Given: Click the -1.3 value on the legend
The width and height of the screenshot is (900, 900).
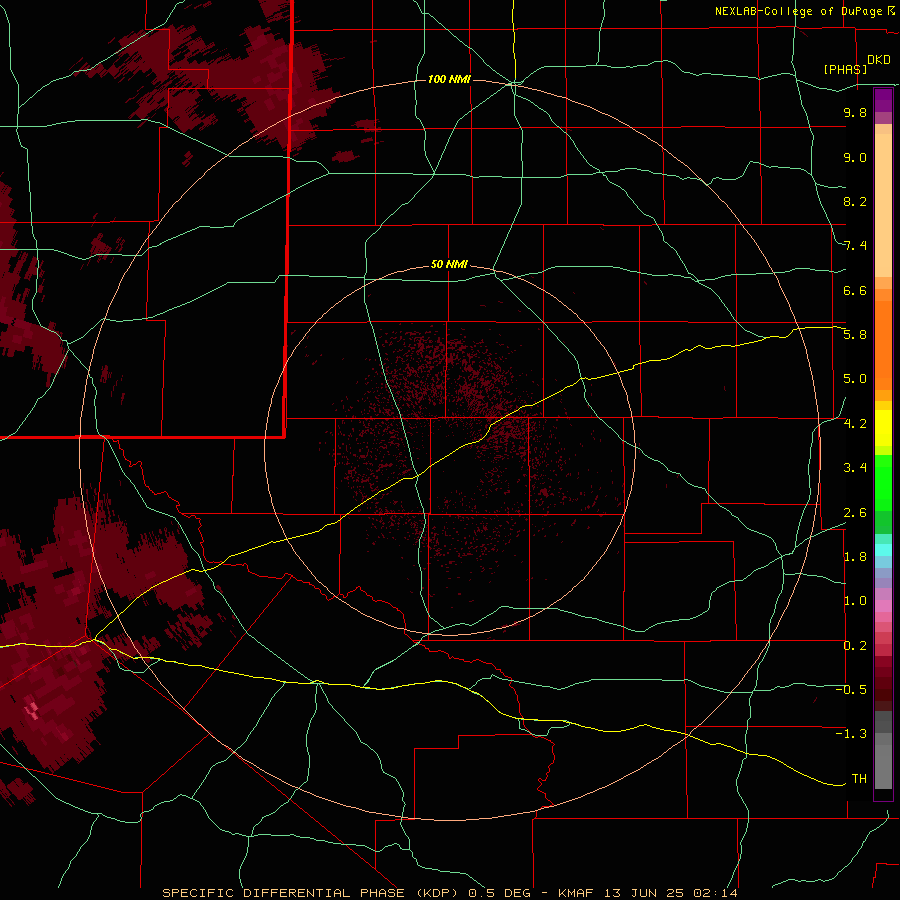Looking at the screenshot, I should 851,734.
